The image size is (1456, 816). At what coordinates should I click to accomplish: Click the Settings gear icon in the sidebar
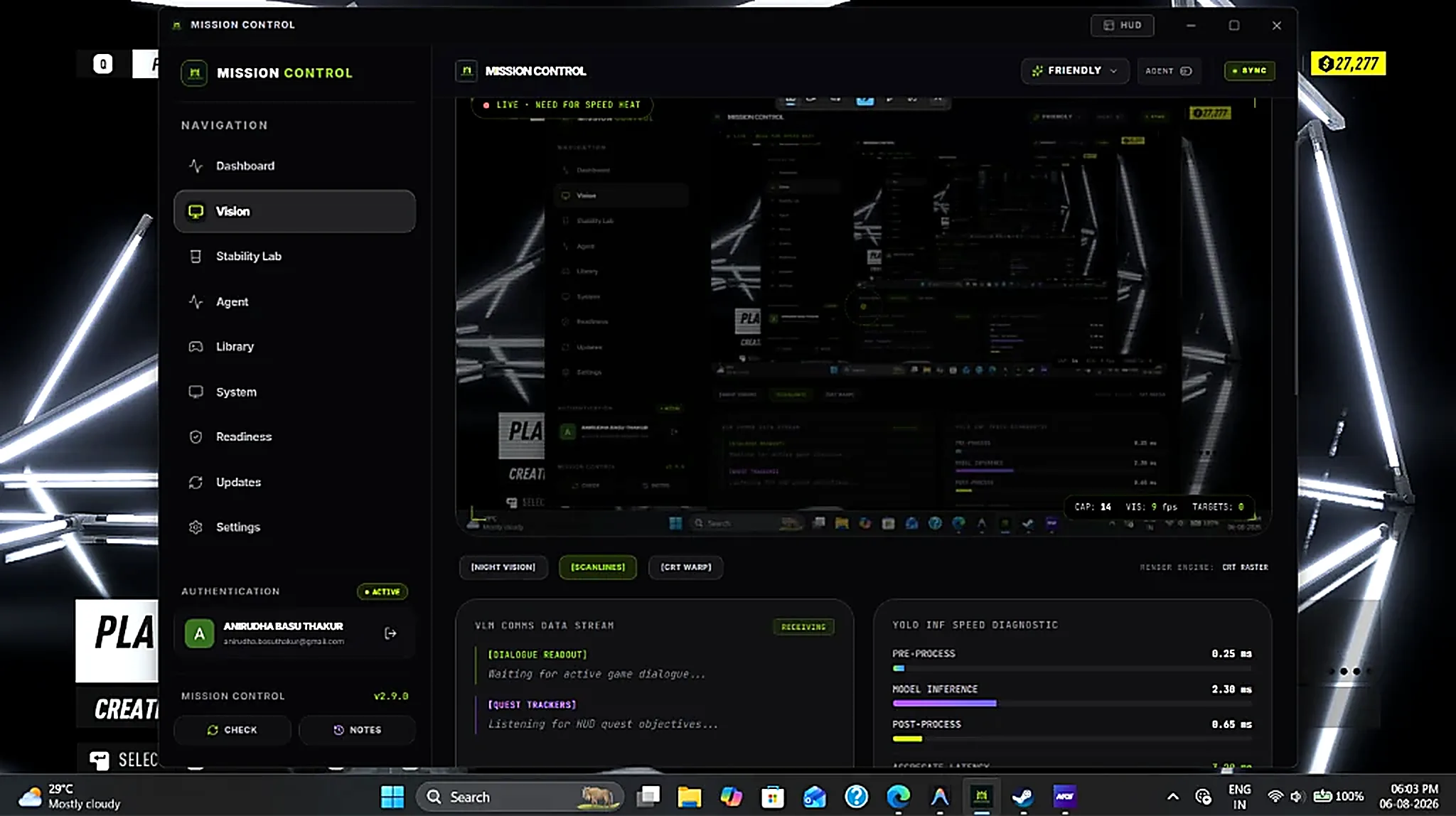[x=196, y=527]
